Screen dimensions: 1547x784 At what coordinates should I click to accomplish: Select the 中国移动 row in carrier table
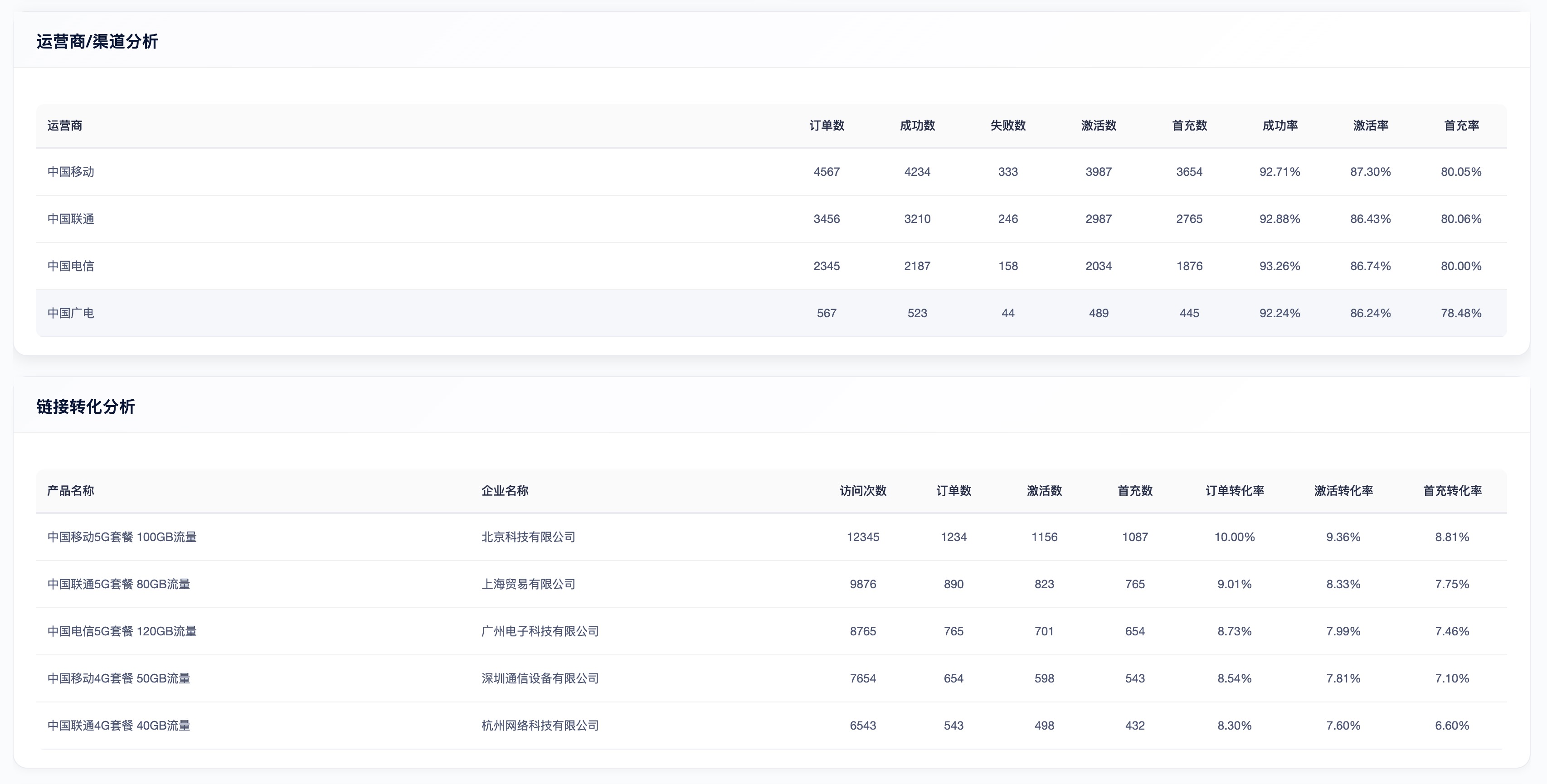[x=70, y=172]
